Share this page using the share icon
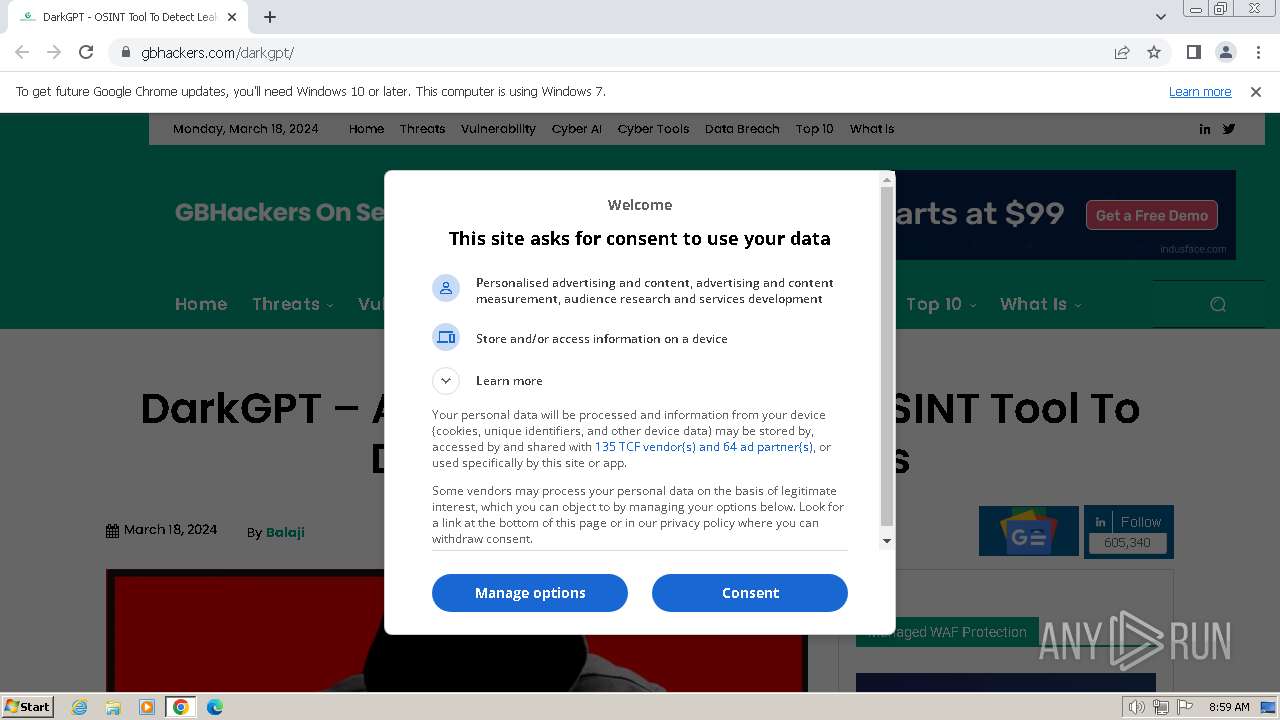Viewport: 1280px width, 720px height. 1122,52
